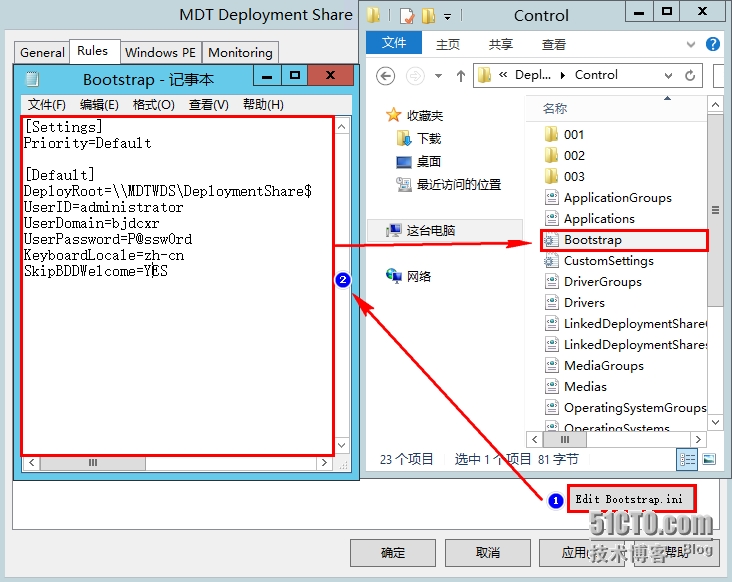The image size is (732, 582).
Task: Open the quick access toolbar dropdown
Action: 447,17
